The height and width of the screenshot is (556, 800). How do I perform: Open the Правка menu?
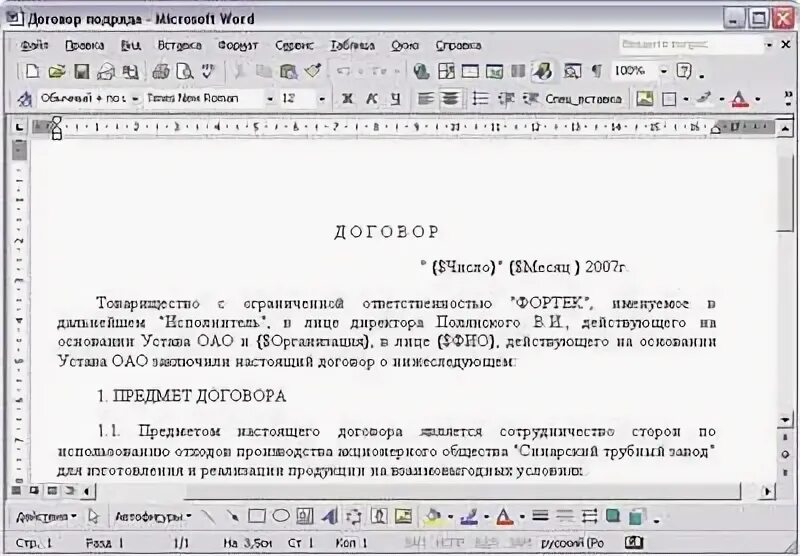[84, 45]
